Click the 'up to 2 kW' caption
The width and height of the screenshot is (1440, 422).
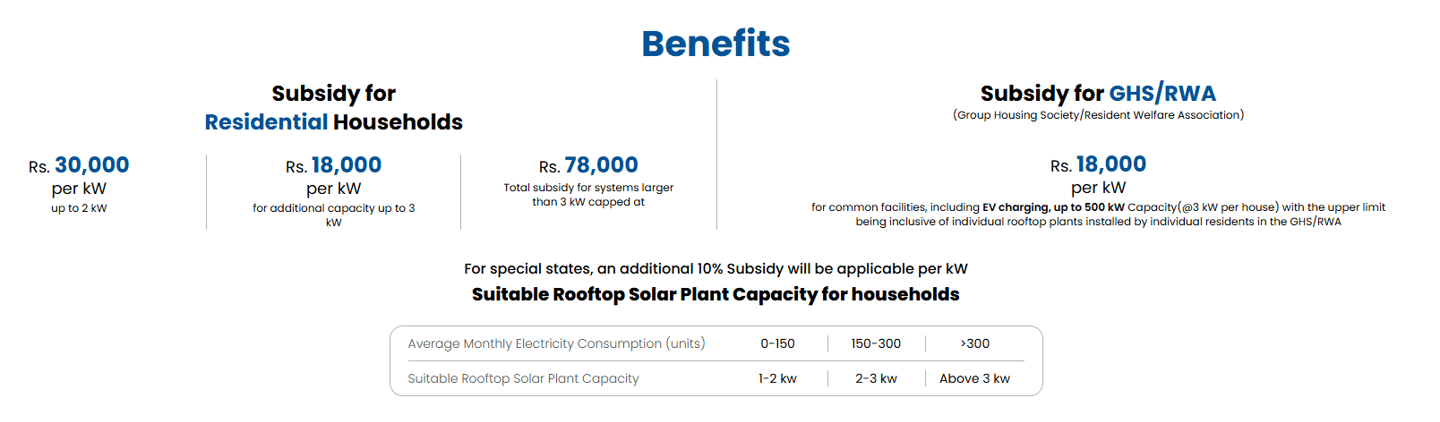pos(79,208)
